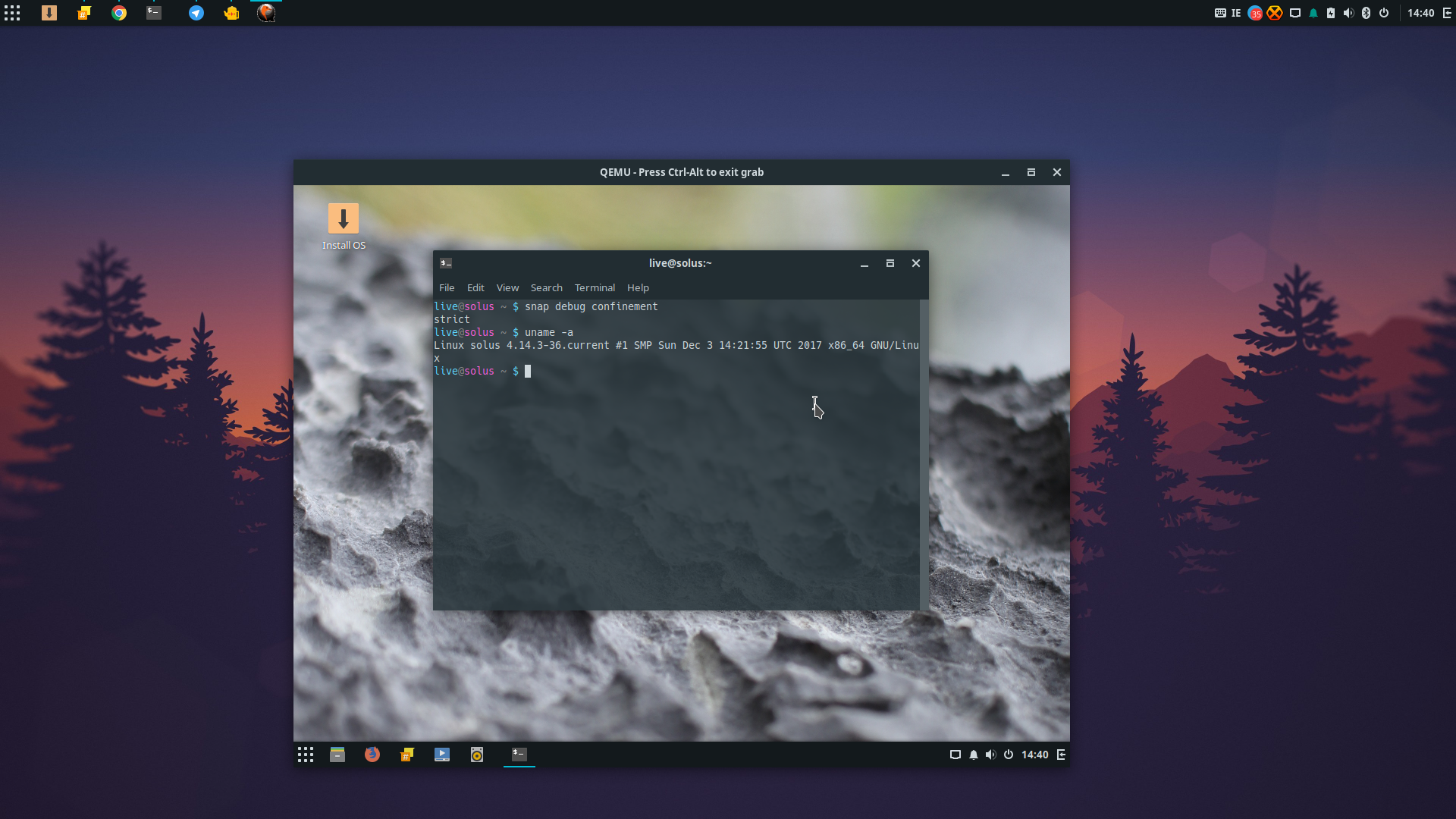Minimize the QEMU window
This screenshot has width=1456, height=819.
(x=1006, y=172)
